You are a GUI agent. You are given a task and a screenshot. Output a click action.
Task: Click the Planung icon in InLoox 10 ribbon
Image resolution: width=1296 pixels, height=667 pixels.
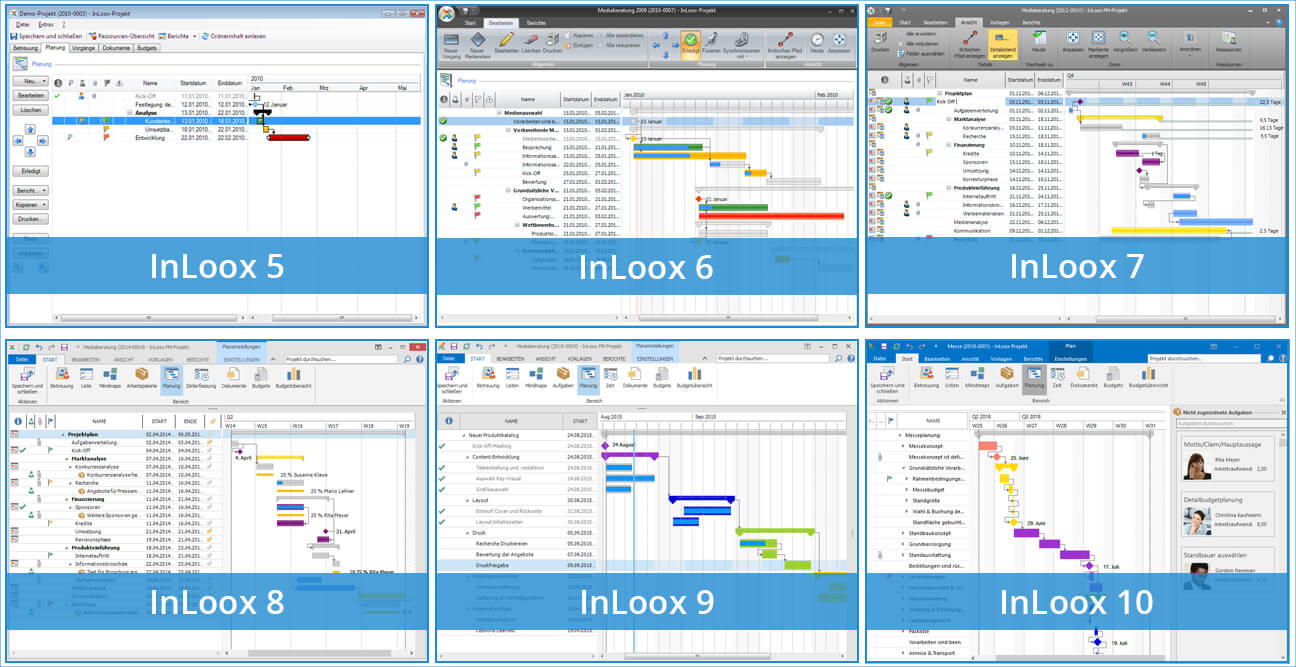coord(1034,374)
